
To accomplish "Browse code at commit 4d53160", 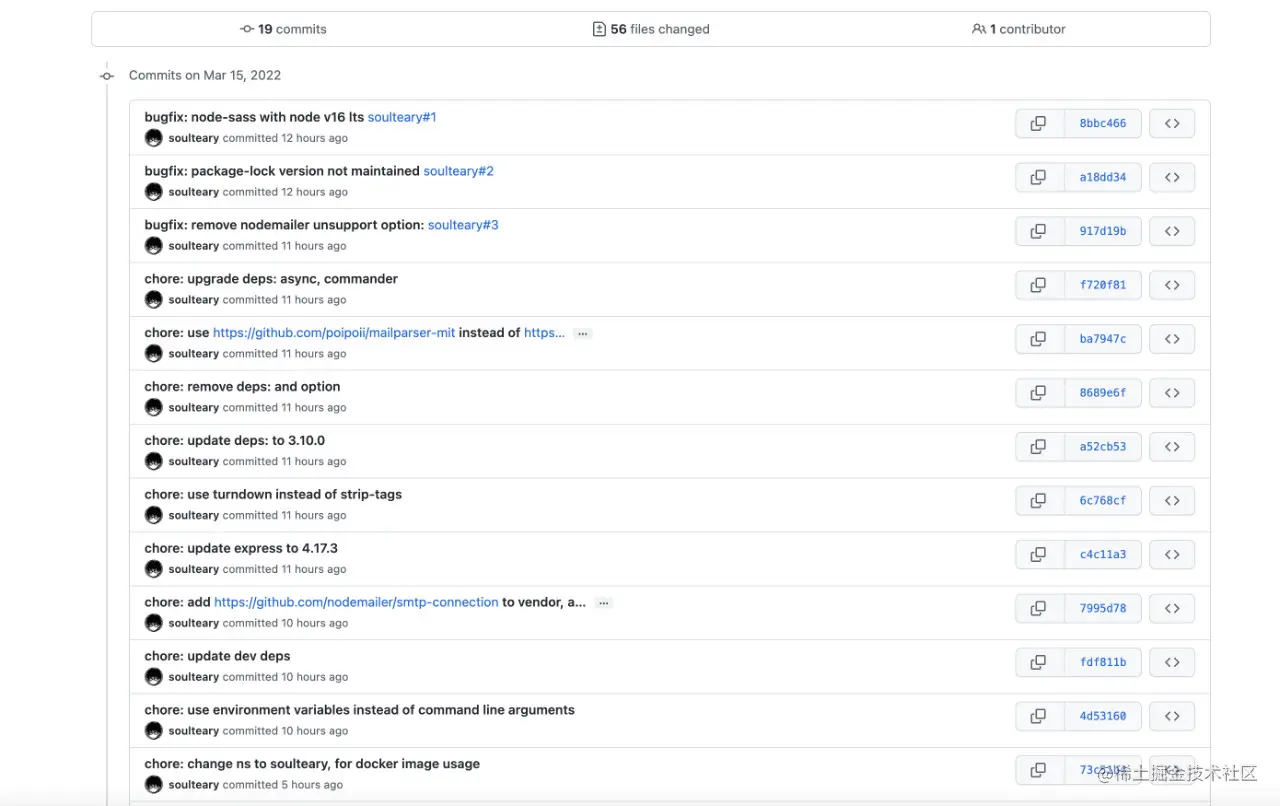I will pyautogui.click(x=1171, y=716).
